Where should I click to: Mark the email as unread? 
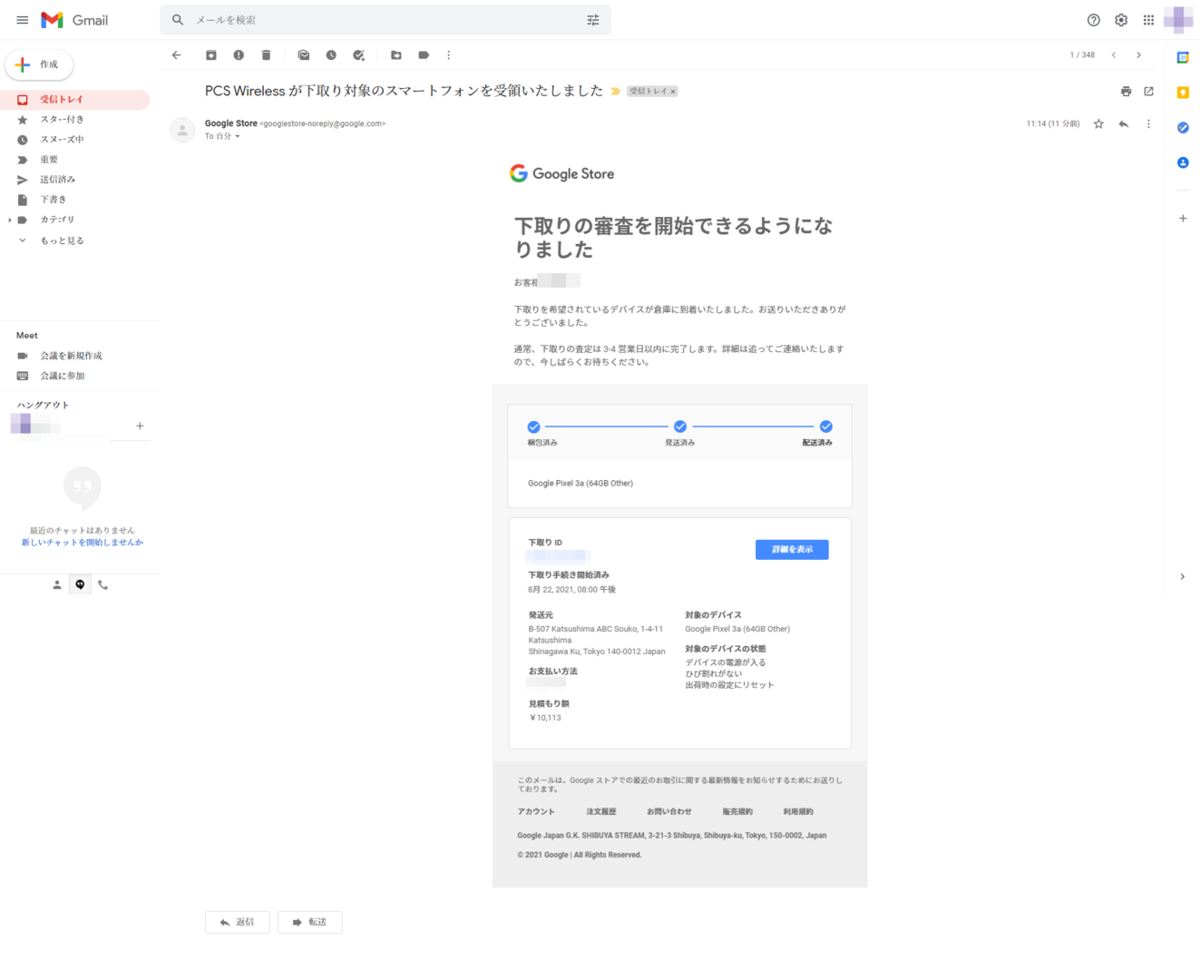[304, 55]
